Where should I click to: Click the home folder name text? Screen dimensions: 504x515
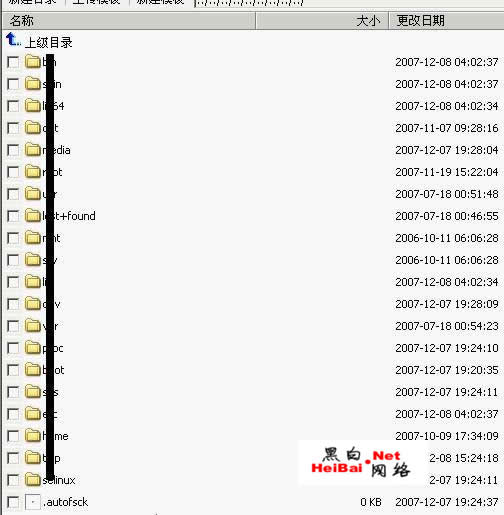[x=55, y=436]
